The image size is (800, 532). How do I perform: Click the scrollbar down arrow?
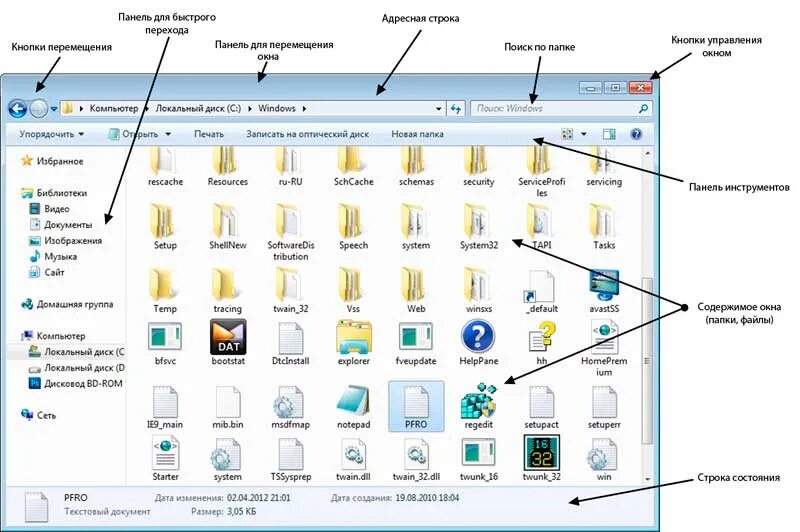[647, 479]
